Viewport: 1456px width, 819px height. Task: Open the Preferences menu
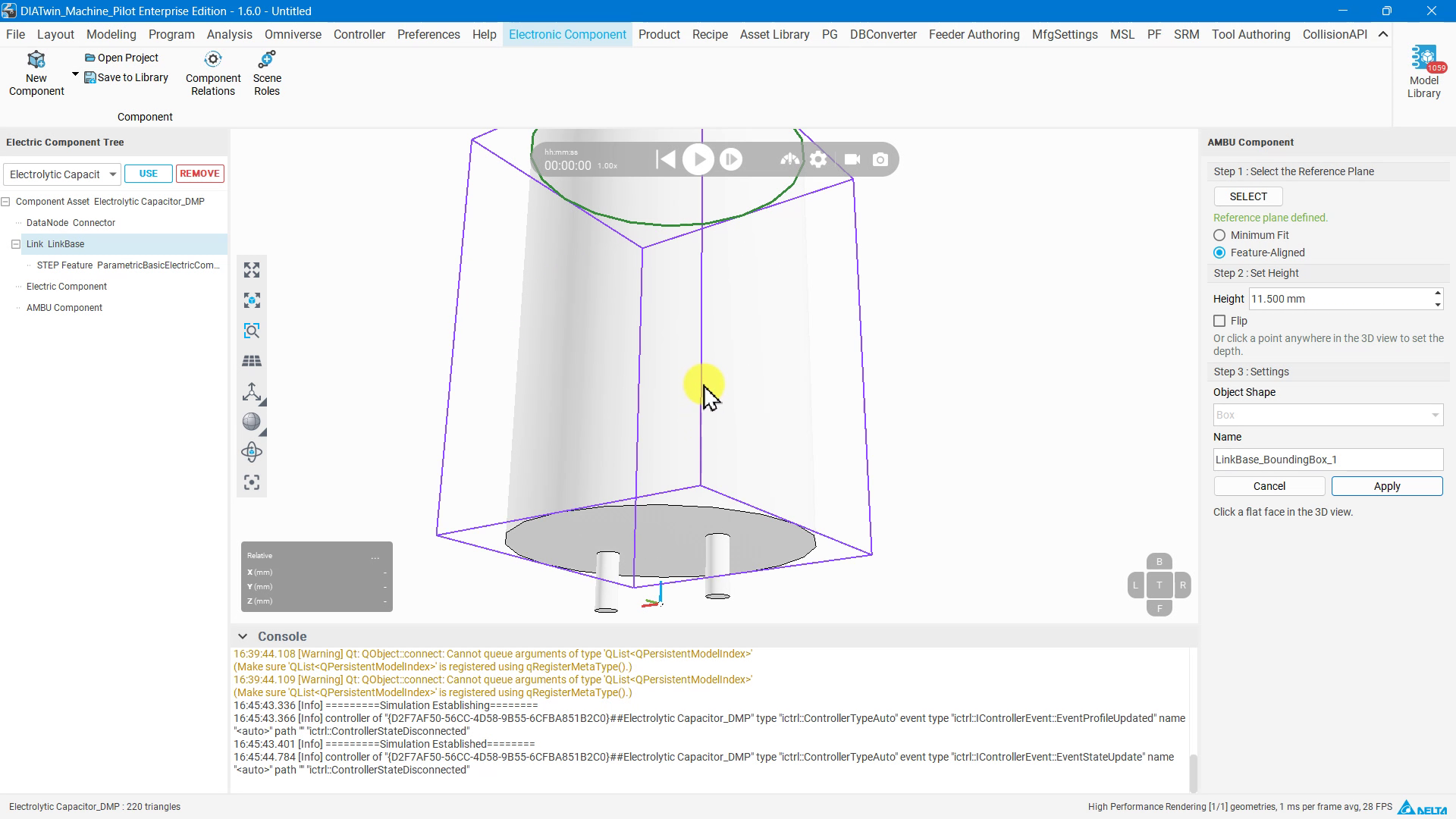[x=428, y=35]
